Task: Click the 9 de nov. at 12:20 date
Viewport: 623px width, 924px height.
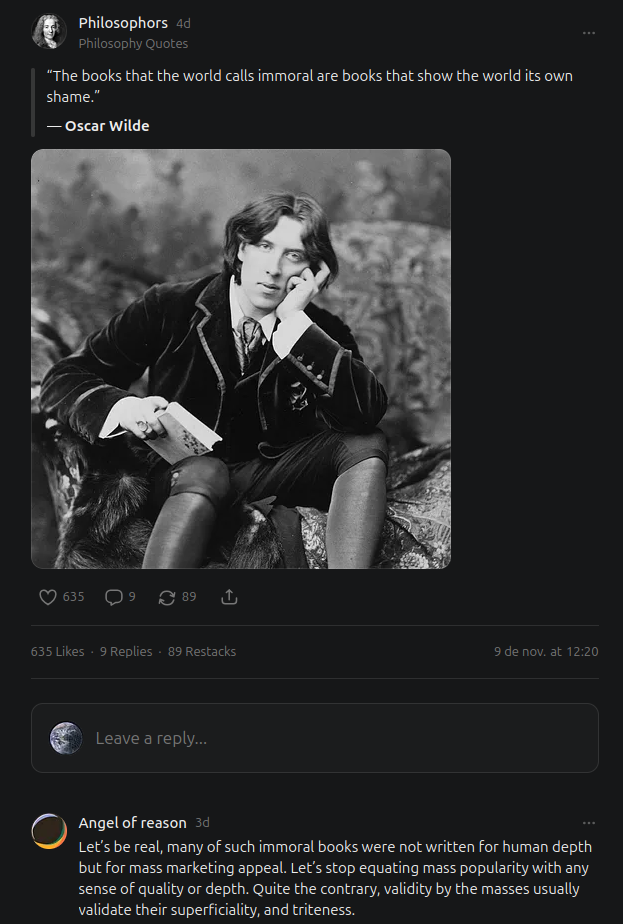Action: (546, 651)
